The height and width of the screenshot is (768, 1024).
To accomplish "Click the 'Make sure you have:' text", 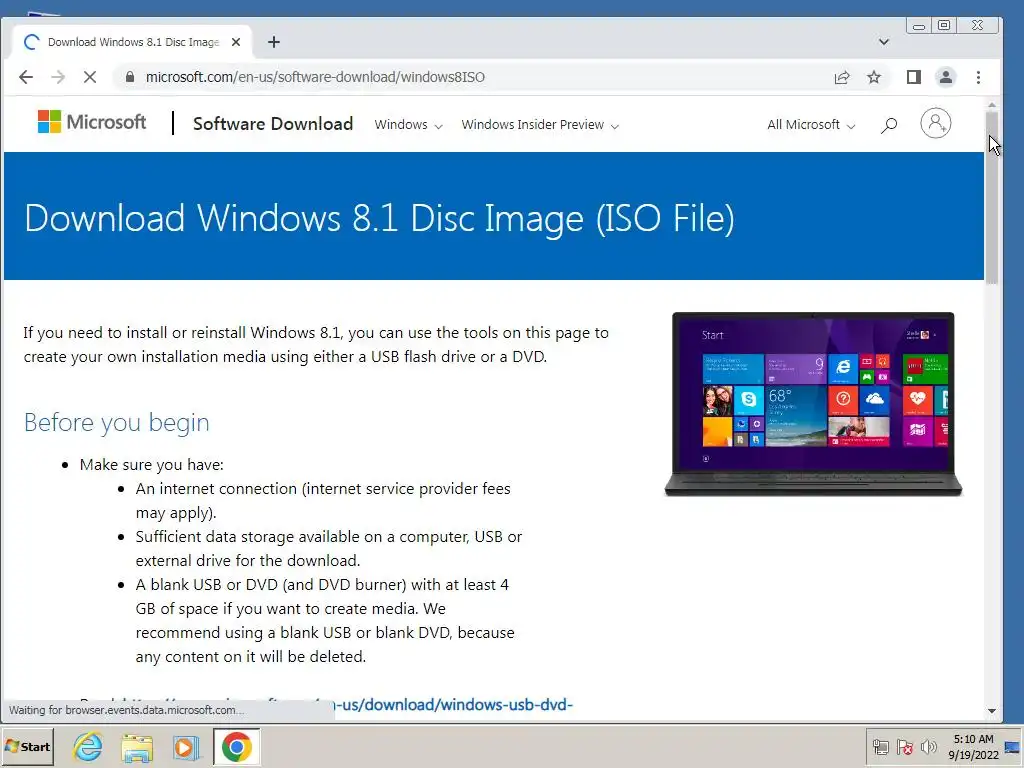I will coord(152,464).
